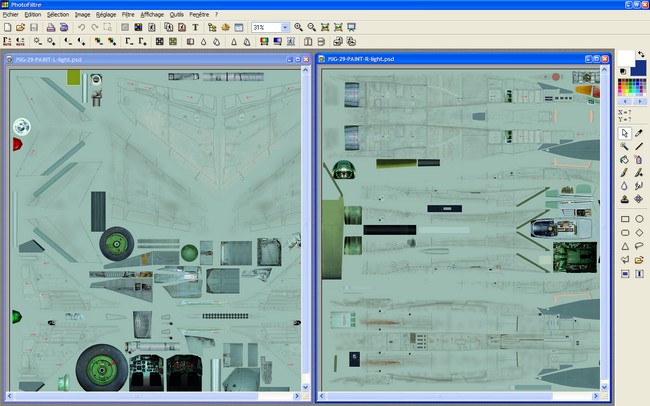Decrease saturation with colored minus icon

[98, 41]
